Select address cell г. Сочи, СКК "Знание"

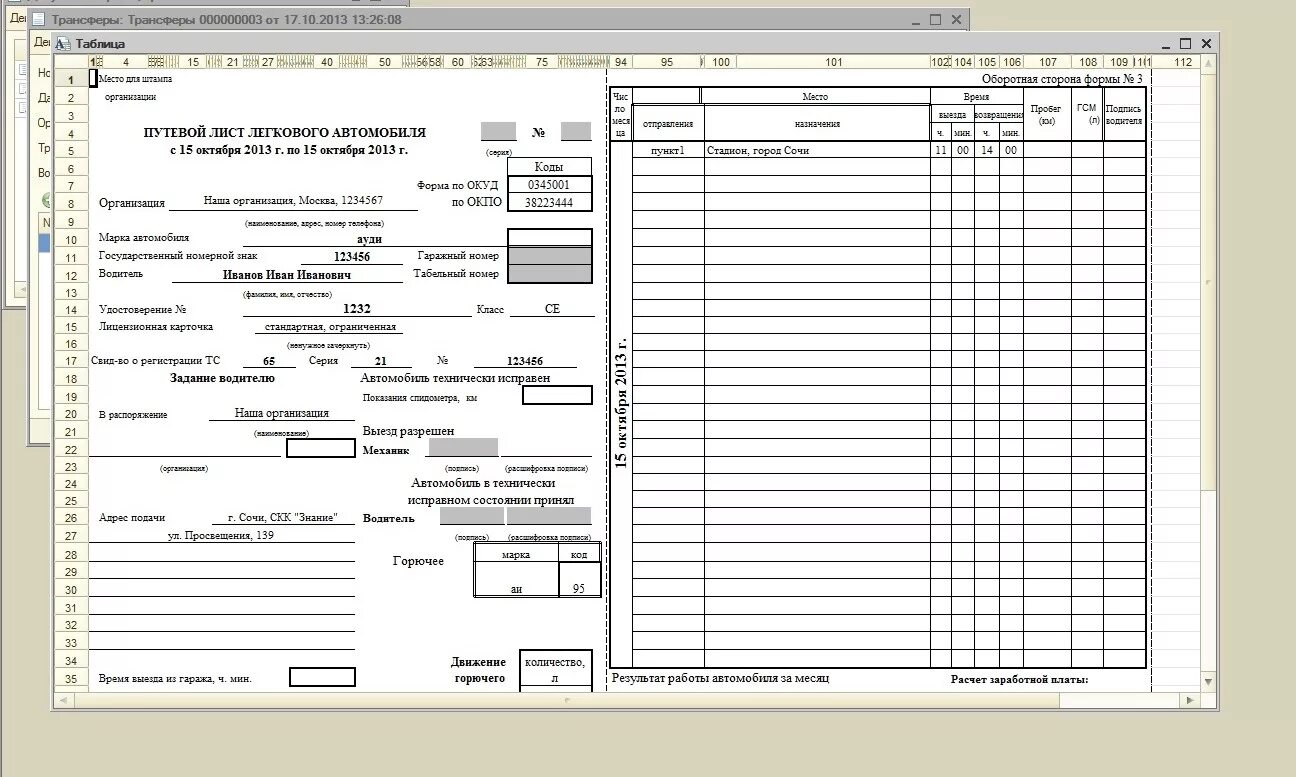[x=282, y=518]
